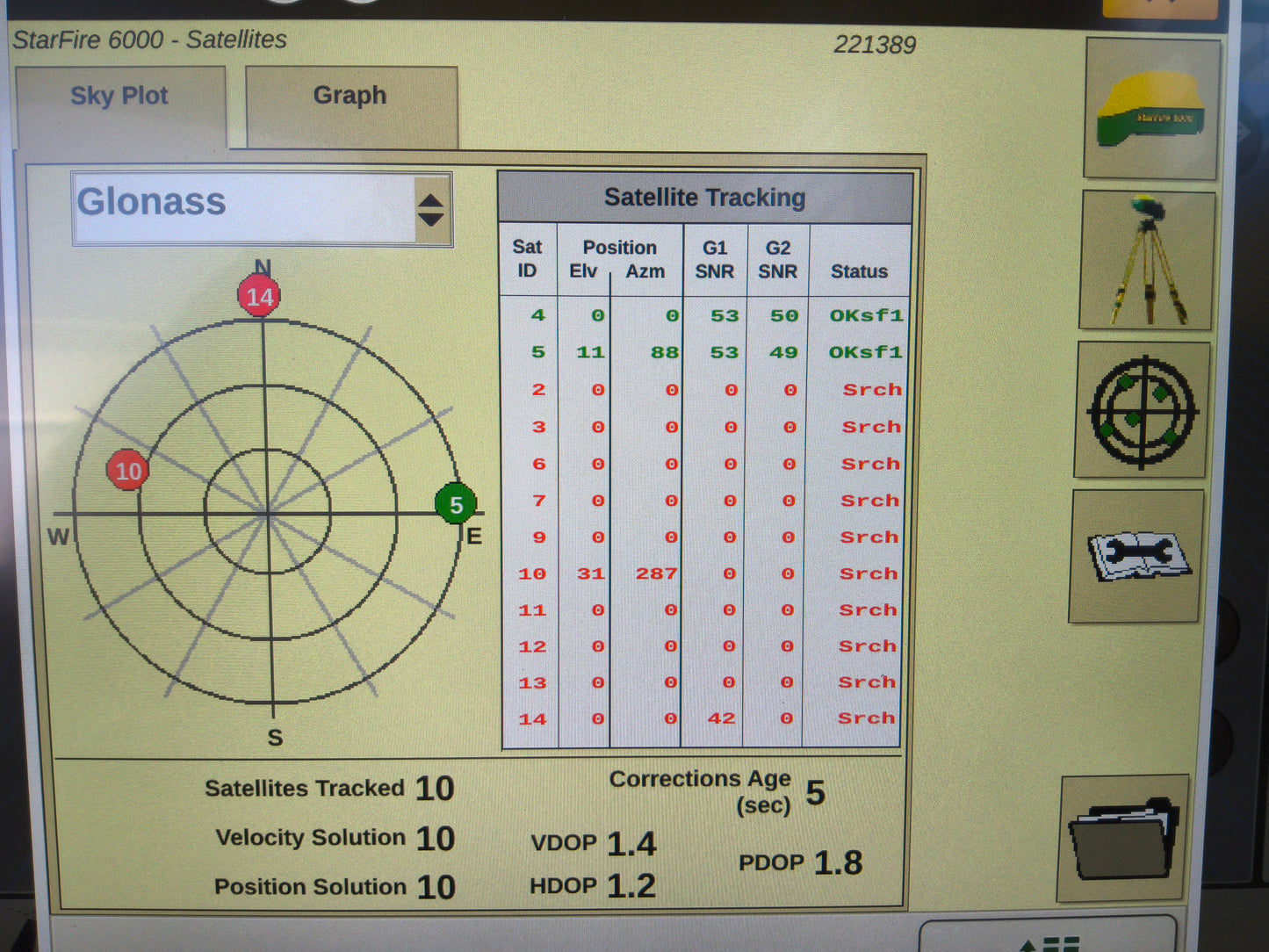Select satellite ID 11 in table

click(532, 610)
